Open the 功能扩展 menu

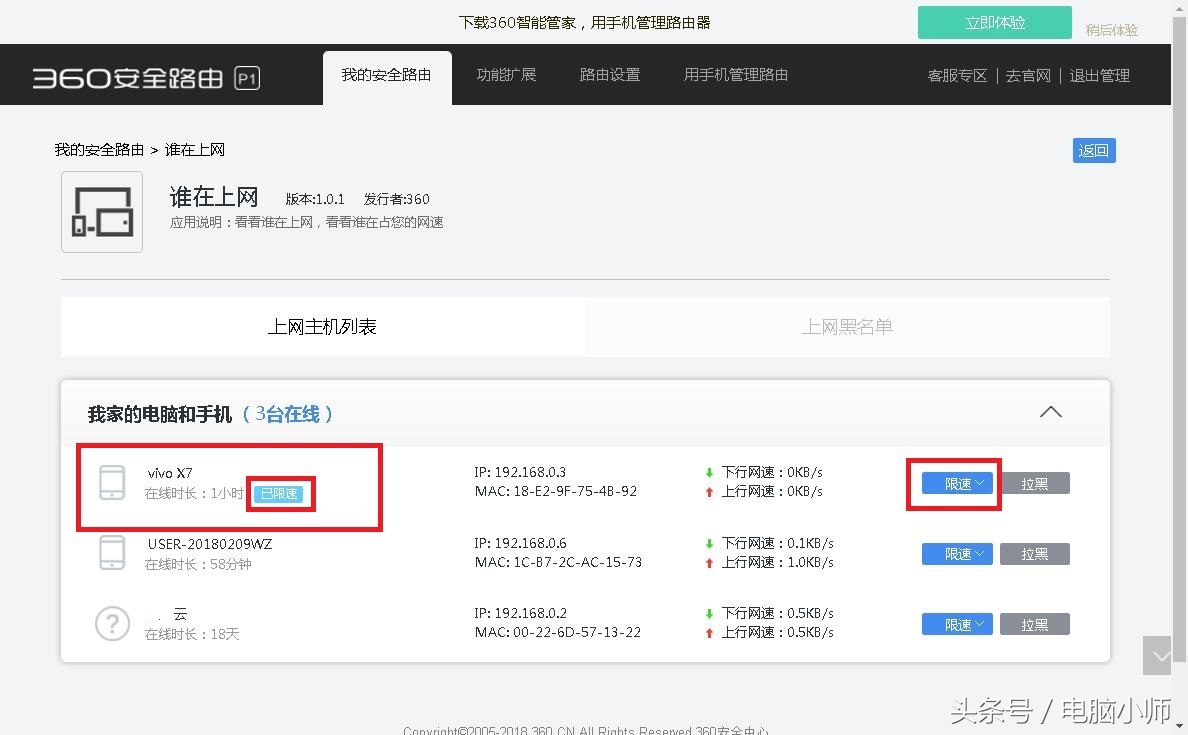506,74
